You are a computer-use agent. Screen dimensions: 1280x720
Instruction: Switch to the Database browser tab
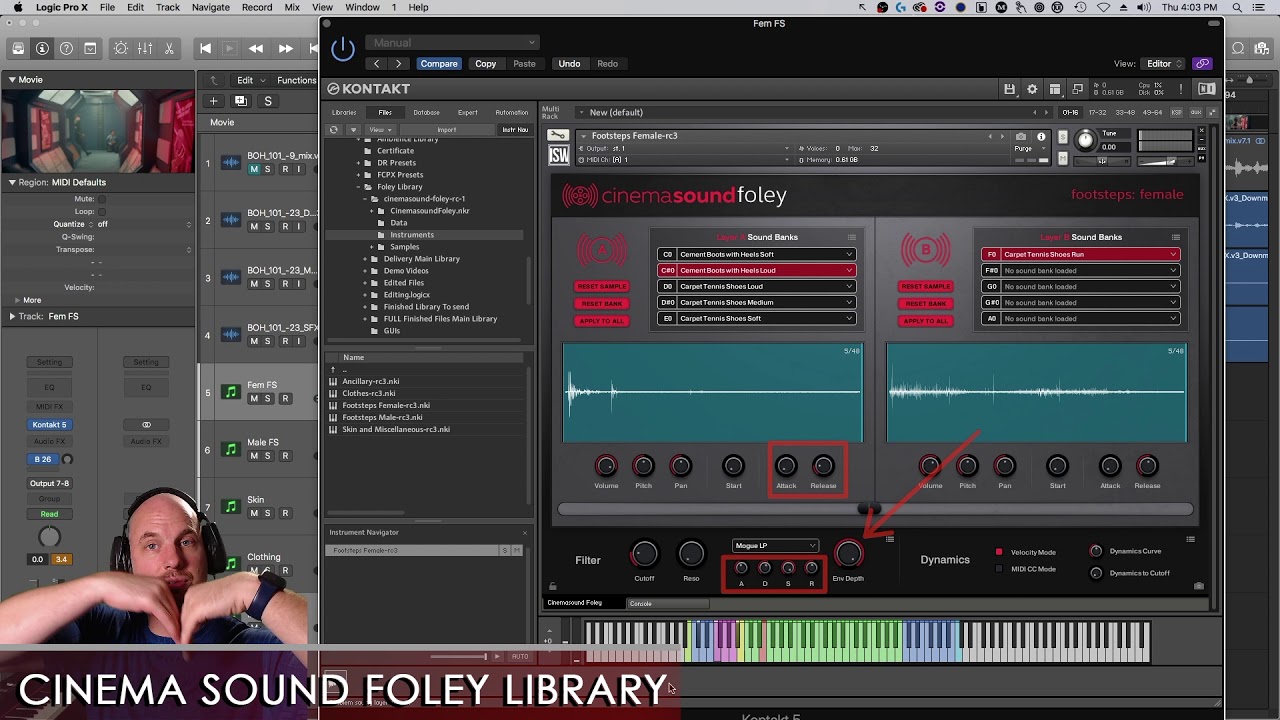coord(426,112)
